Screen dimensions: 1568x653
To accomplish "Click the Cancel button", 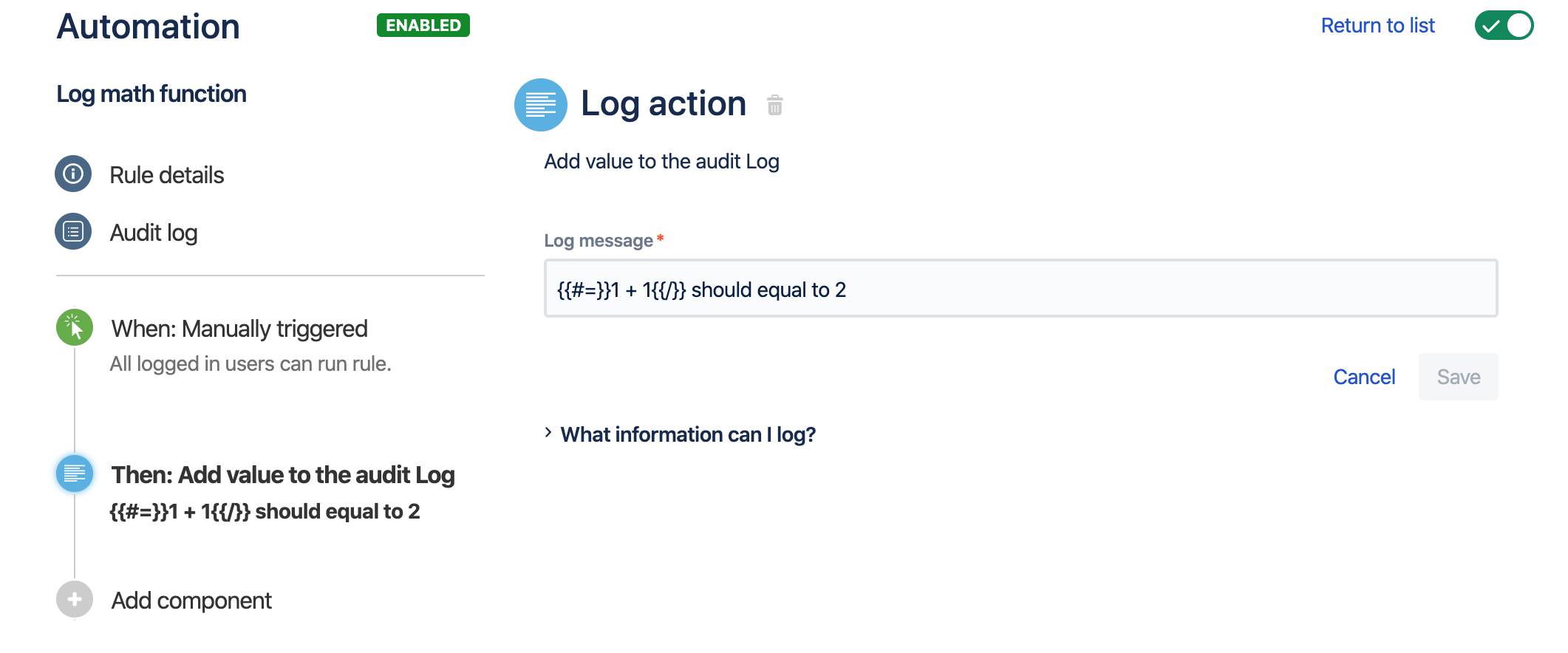I will pyautogui.click(x=1364, y=377).
